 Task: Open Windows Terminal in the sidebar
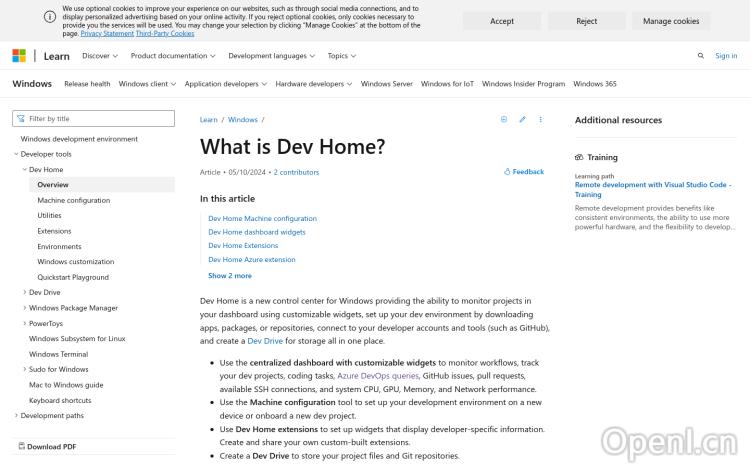(x=58, y=354)
